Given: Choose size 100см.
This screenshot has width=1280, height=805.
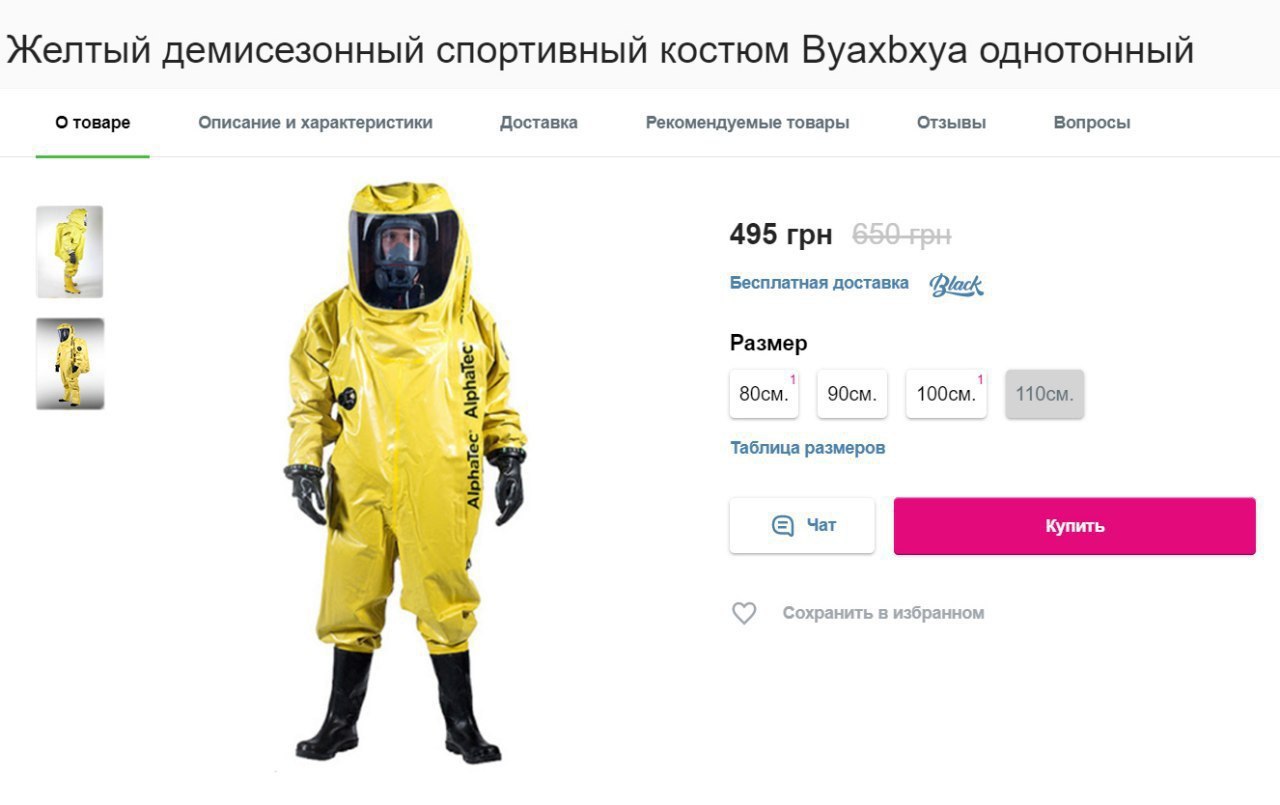Looking at the screenshot, I should [x=946, y=394].
